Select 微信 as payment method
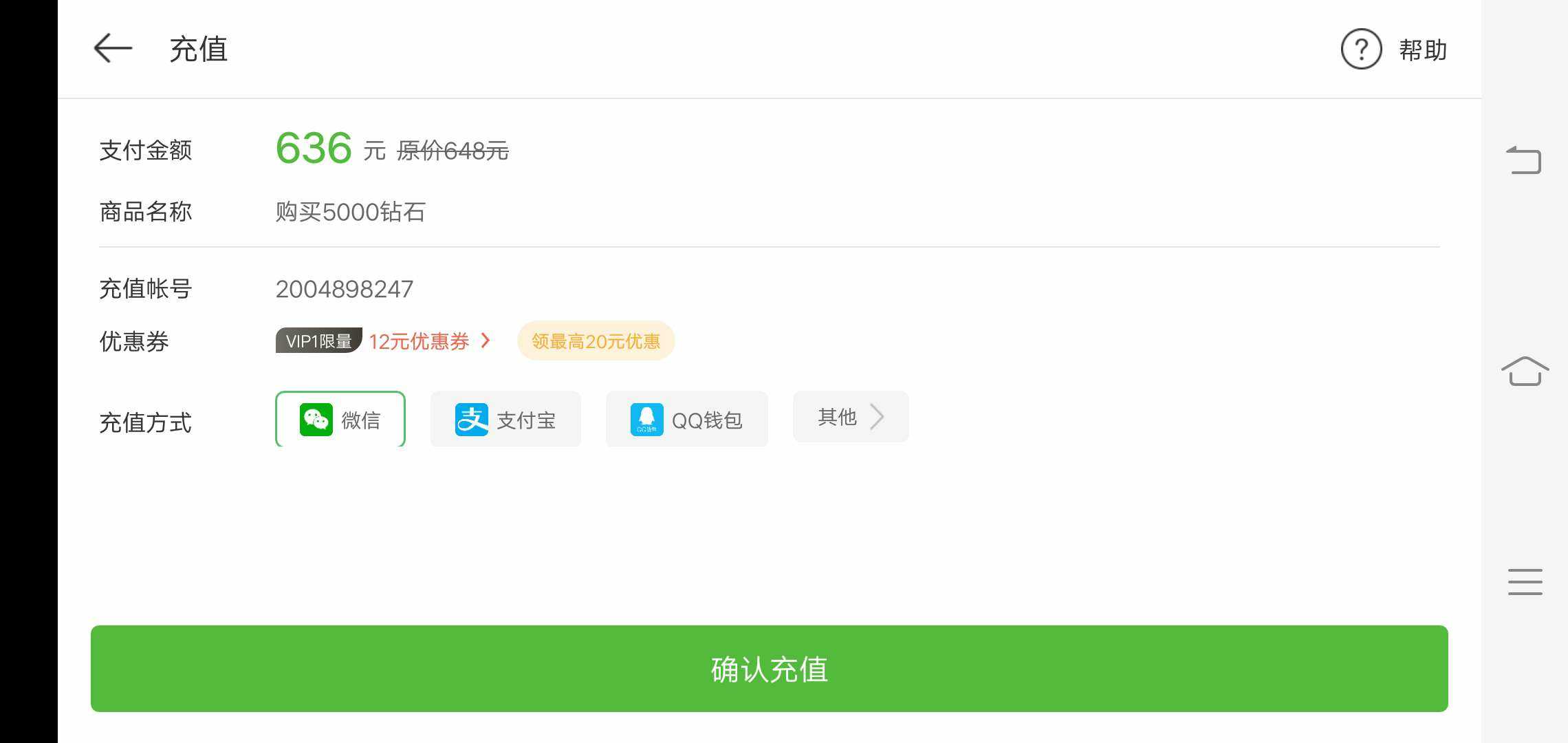 click(340, 419)
